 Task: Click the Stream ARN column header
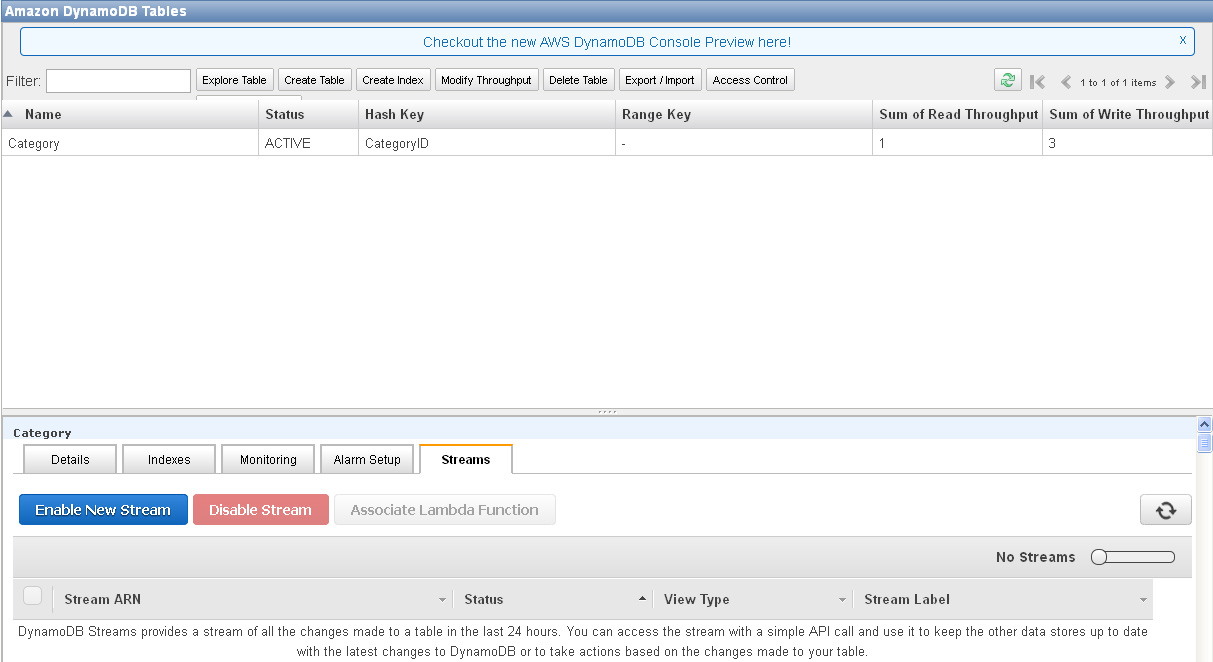(x=252, y=599)
